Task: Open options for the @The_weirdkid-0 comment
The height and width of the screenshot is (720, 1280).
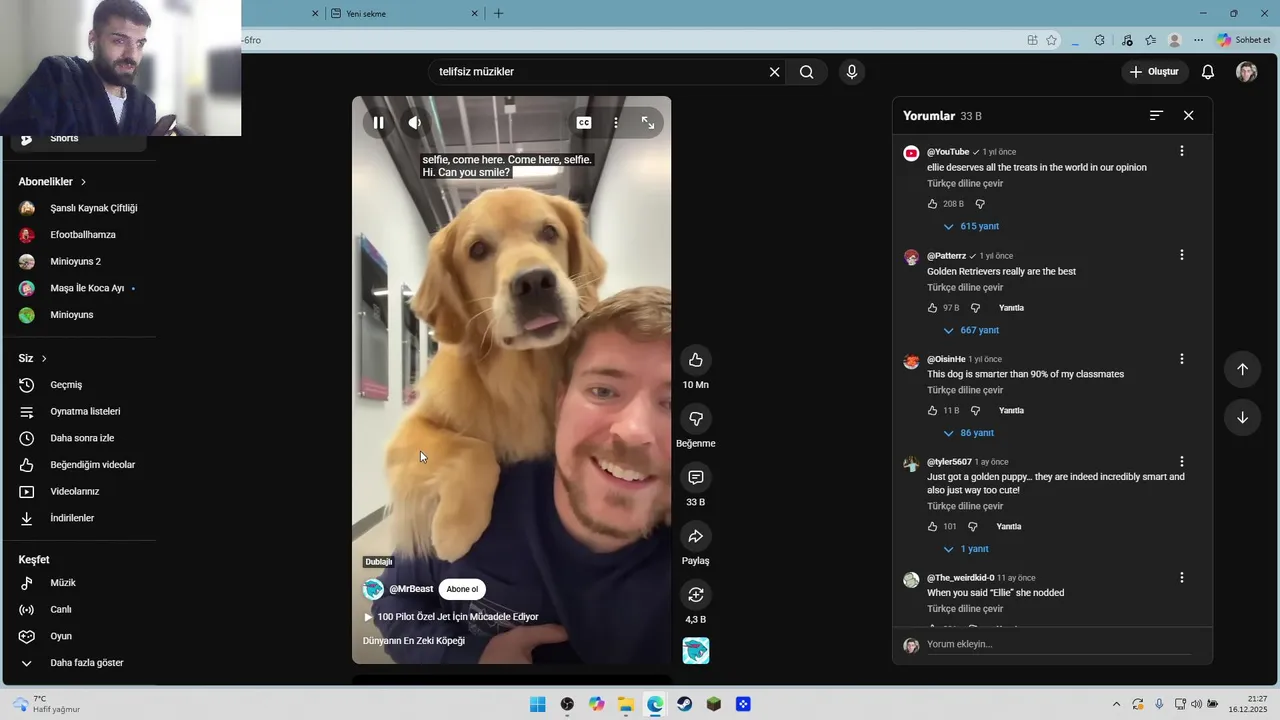Action: coord(1181,577)
